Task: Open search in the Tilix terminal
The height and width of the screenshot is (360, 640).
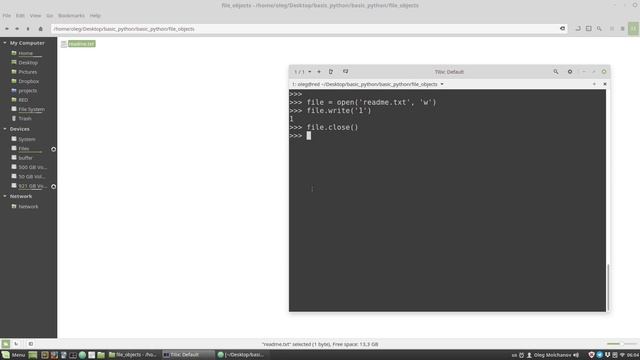Action: (x=556, y=72)
